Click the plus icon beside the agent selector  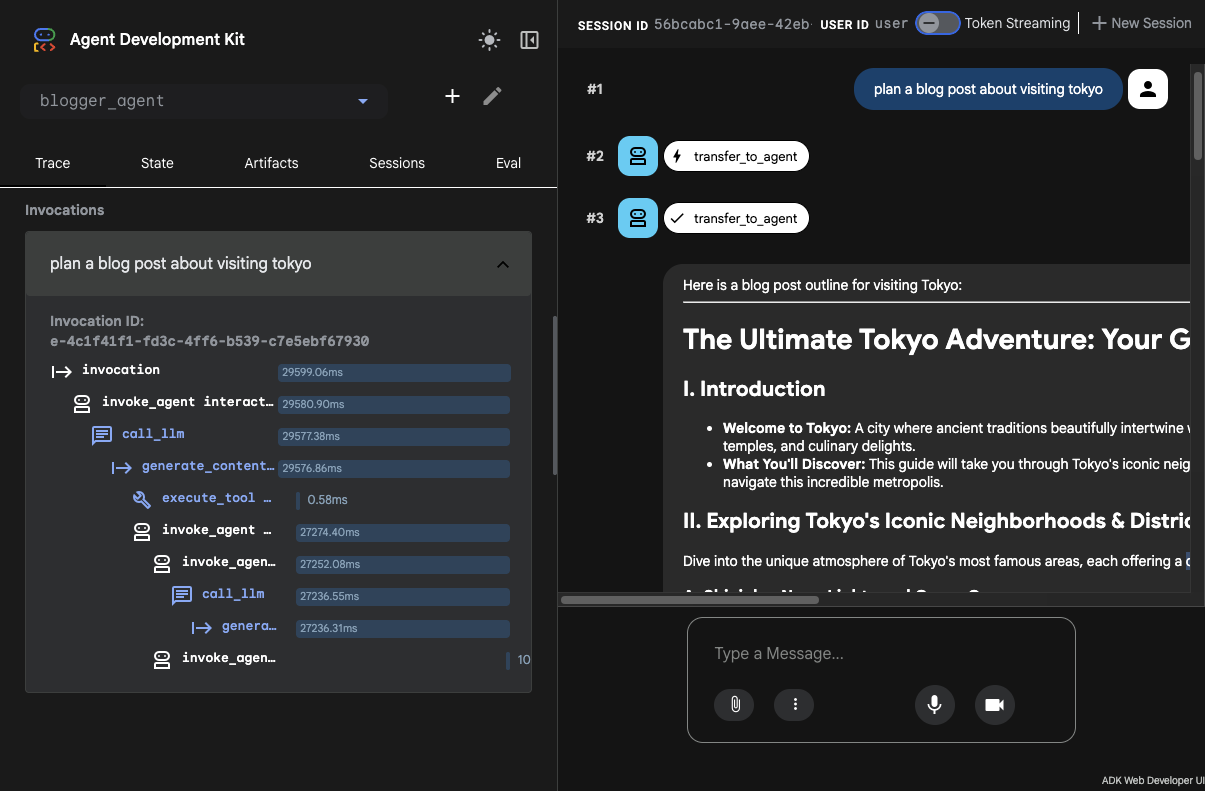[x=452, y=96]
